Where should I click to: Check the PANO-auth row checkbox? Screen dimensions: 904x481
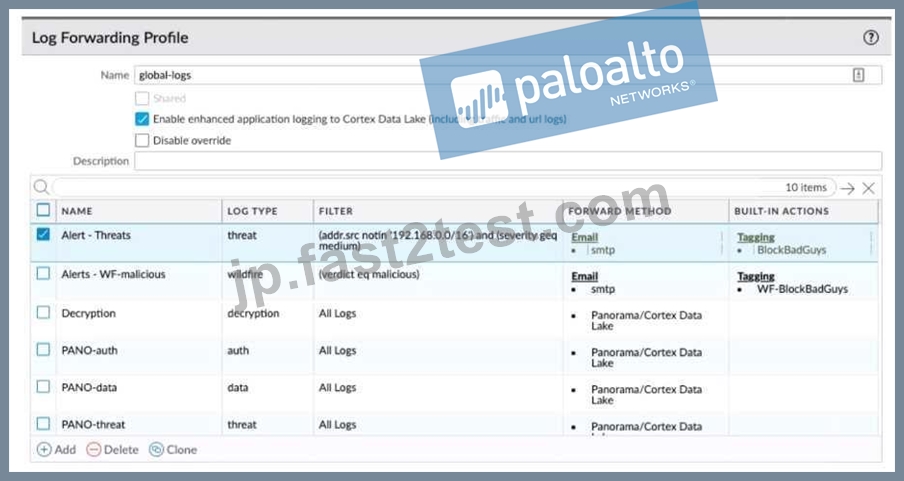pyautogui.click(x=43, y=350)
